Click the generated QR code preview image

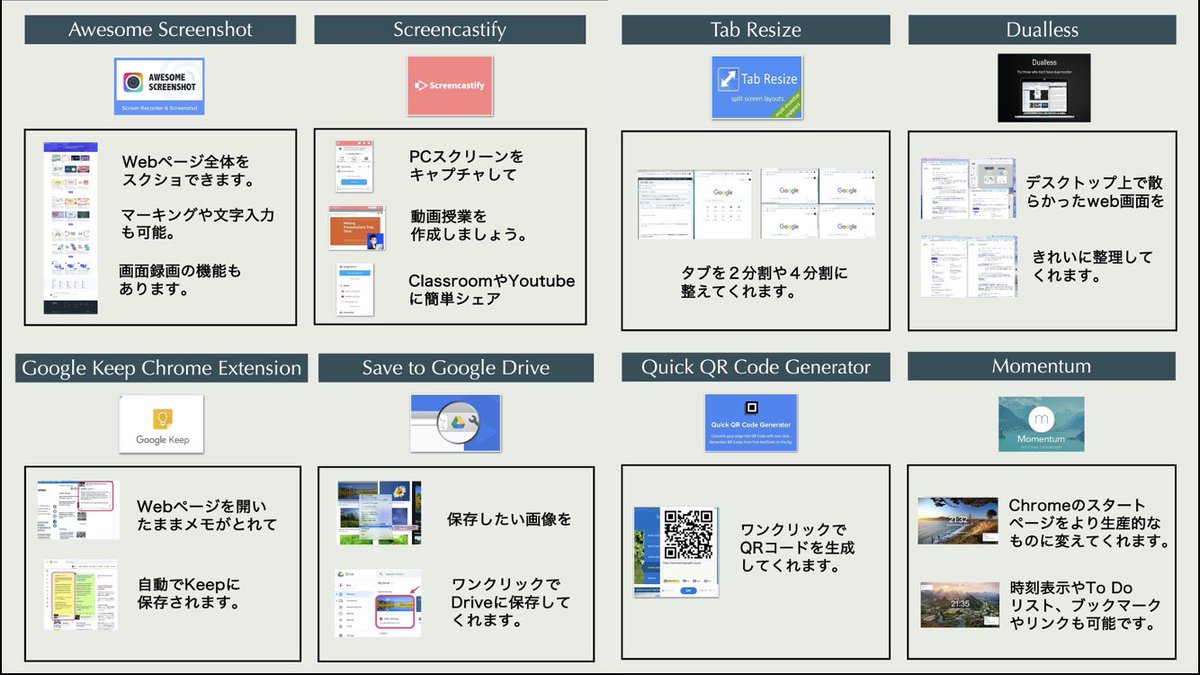[689, 550]
